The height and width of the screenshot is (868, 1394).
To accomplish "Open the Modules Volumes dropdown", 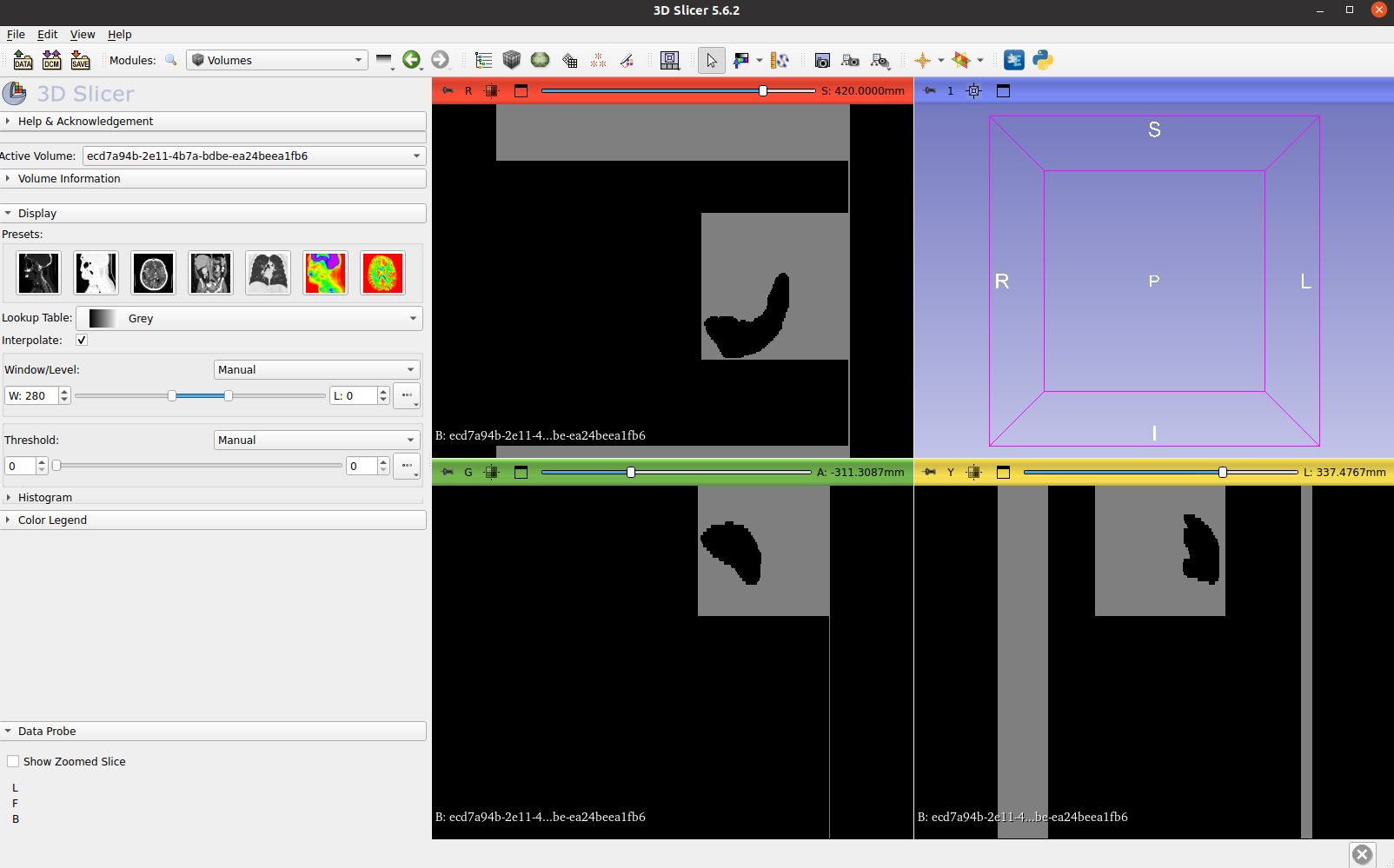I will pyautogui.click(x=277, y=60).
